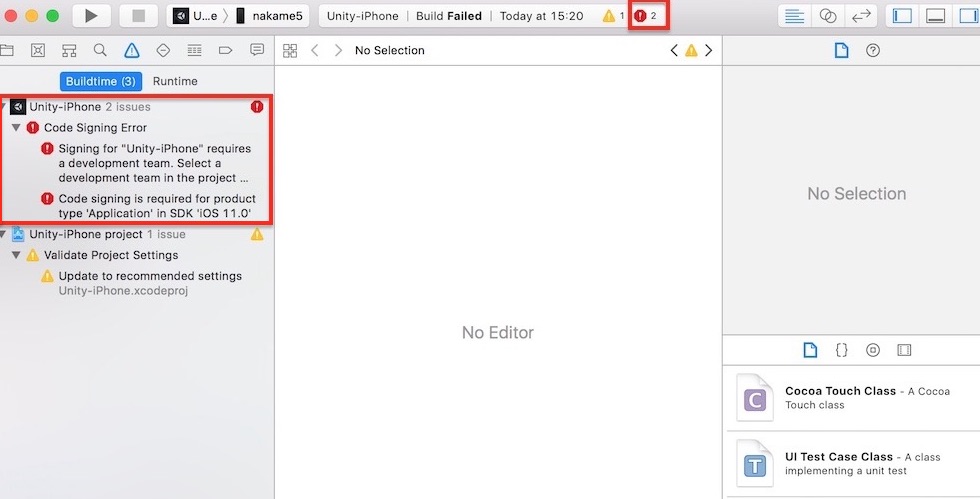Toggle the Navigator panel visibility
This screenshot has width=980, height=499.
902,16
